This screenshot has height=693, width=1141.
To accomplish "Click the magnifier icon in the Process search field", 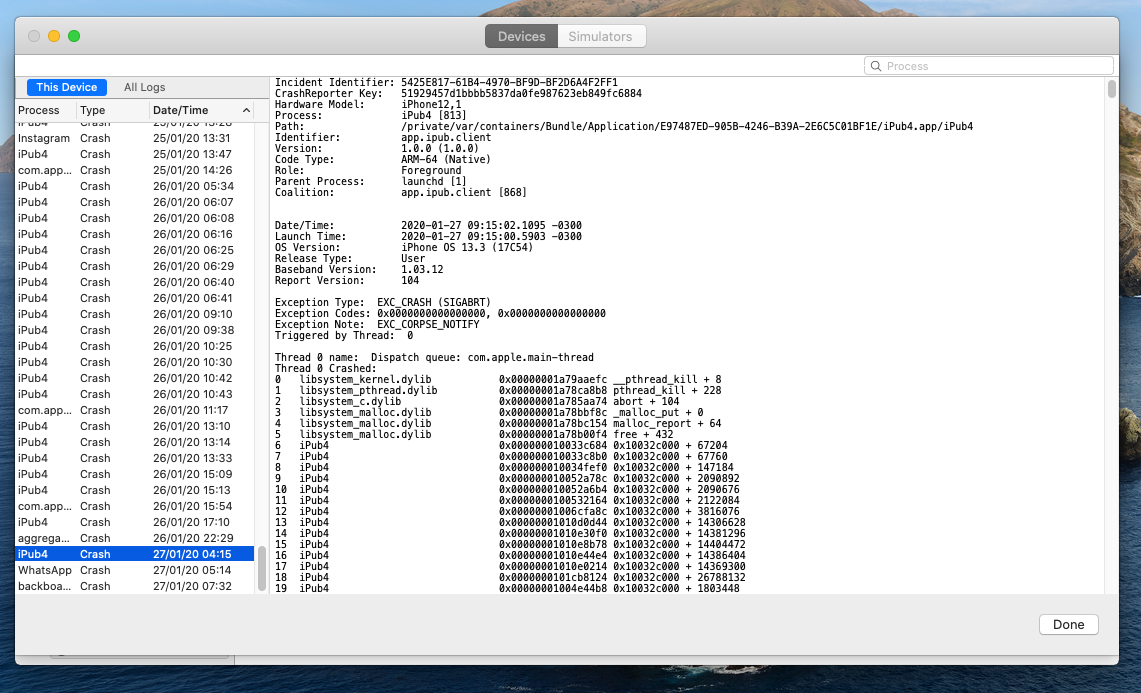I will pyautogui.click(x=877, y=66).
